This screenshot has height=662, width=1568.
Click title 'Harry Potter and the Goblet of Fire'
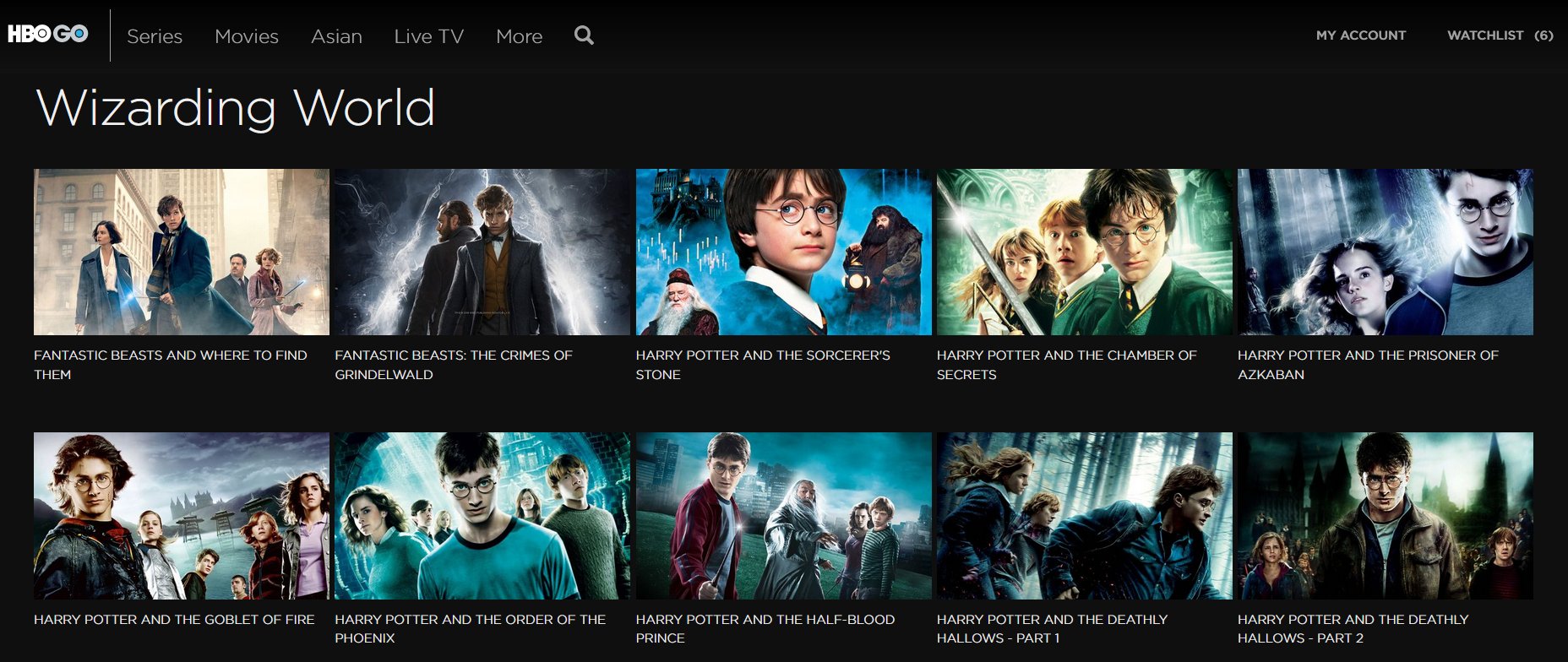click(174, 620)
